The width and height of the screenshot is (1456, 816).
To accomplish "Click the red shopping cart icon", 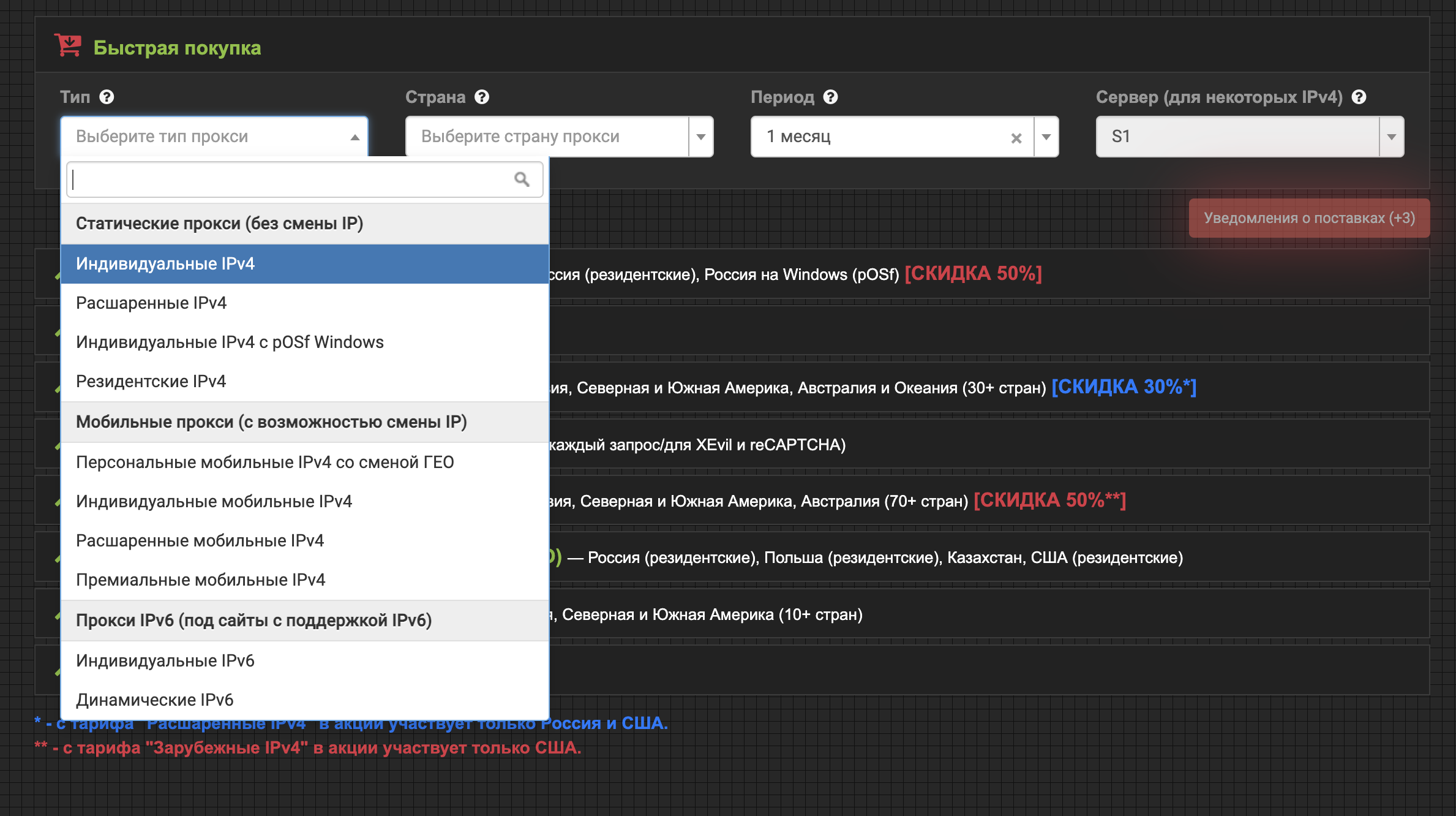I will 67,45.
